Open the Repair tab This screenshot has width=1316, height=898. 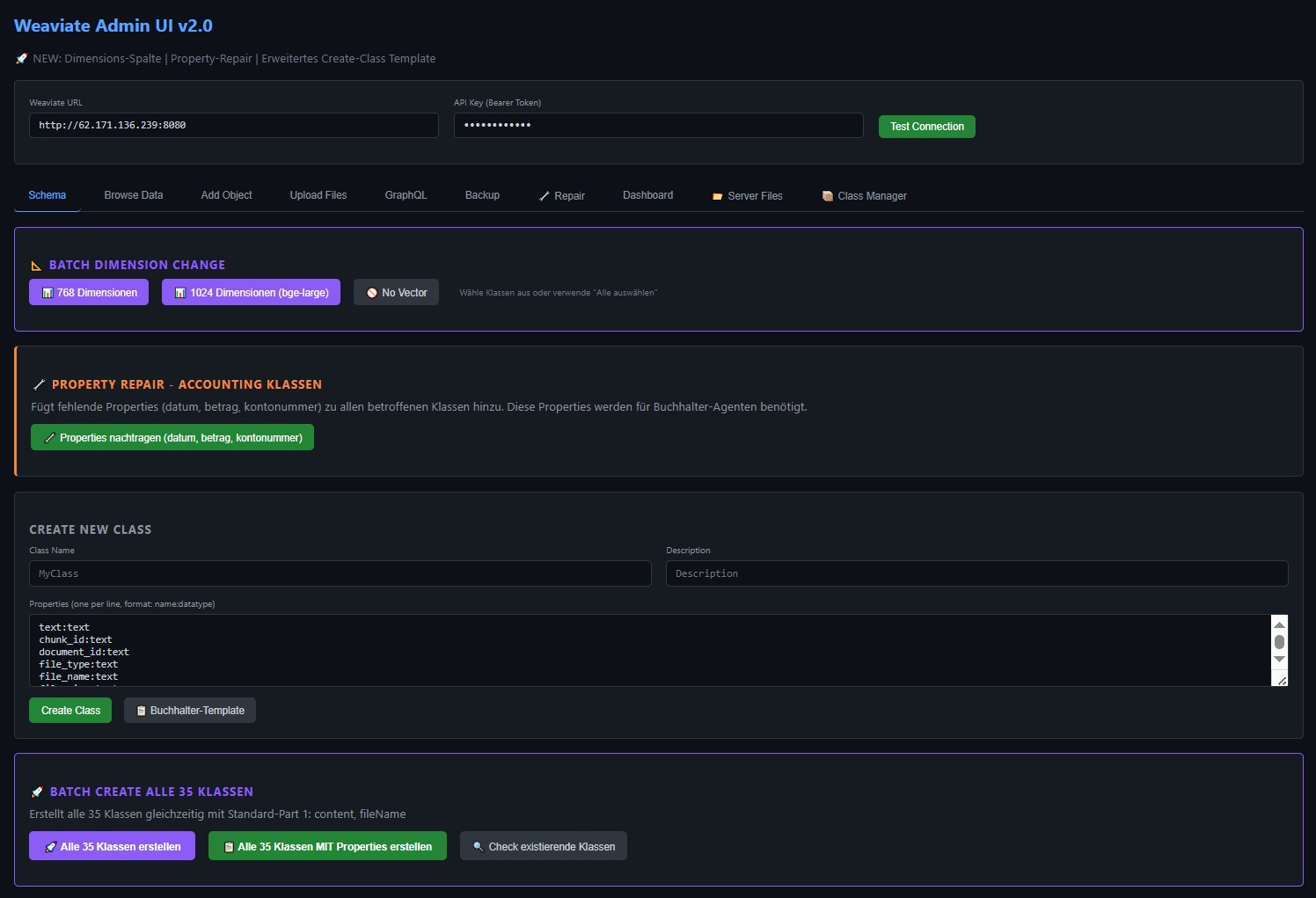tap(562, 195)
